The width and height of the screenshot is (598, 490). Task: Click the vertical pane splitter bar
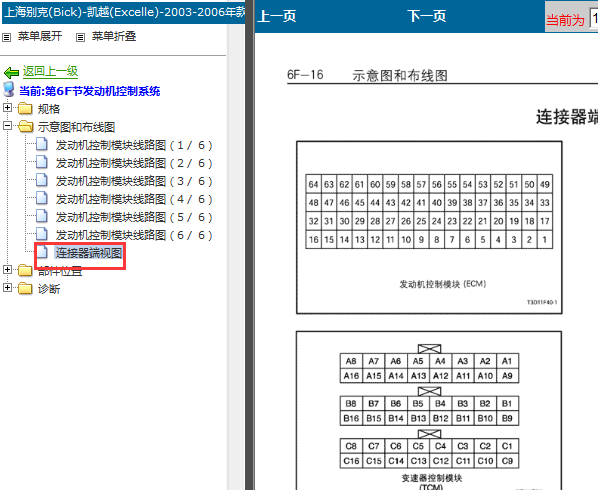pyautogui.click(x=250, y=245)
